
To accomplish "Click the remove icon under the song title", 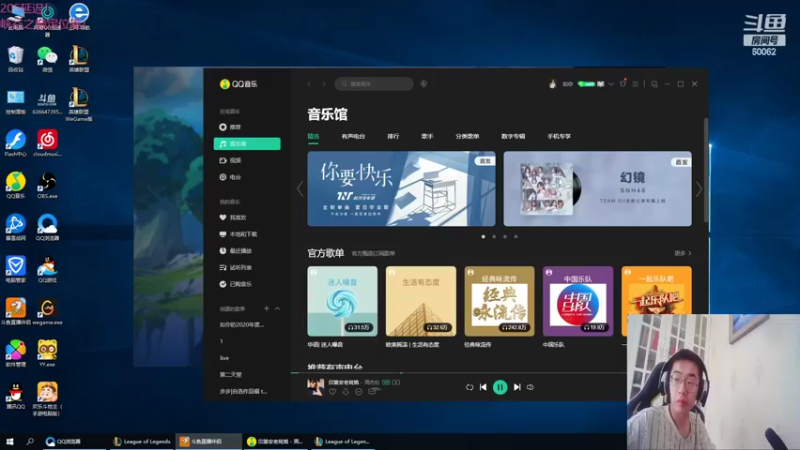I will [x=359, y=392].
